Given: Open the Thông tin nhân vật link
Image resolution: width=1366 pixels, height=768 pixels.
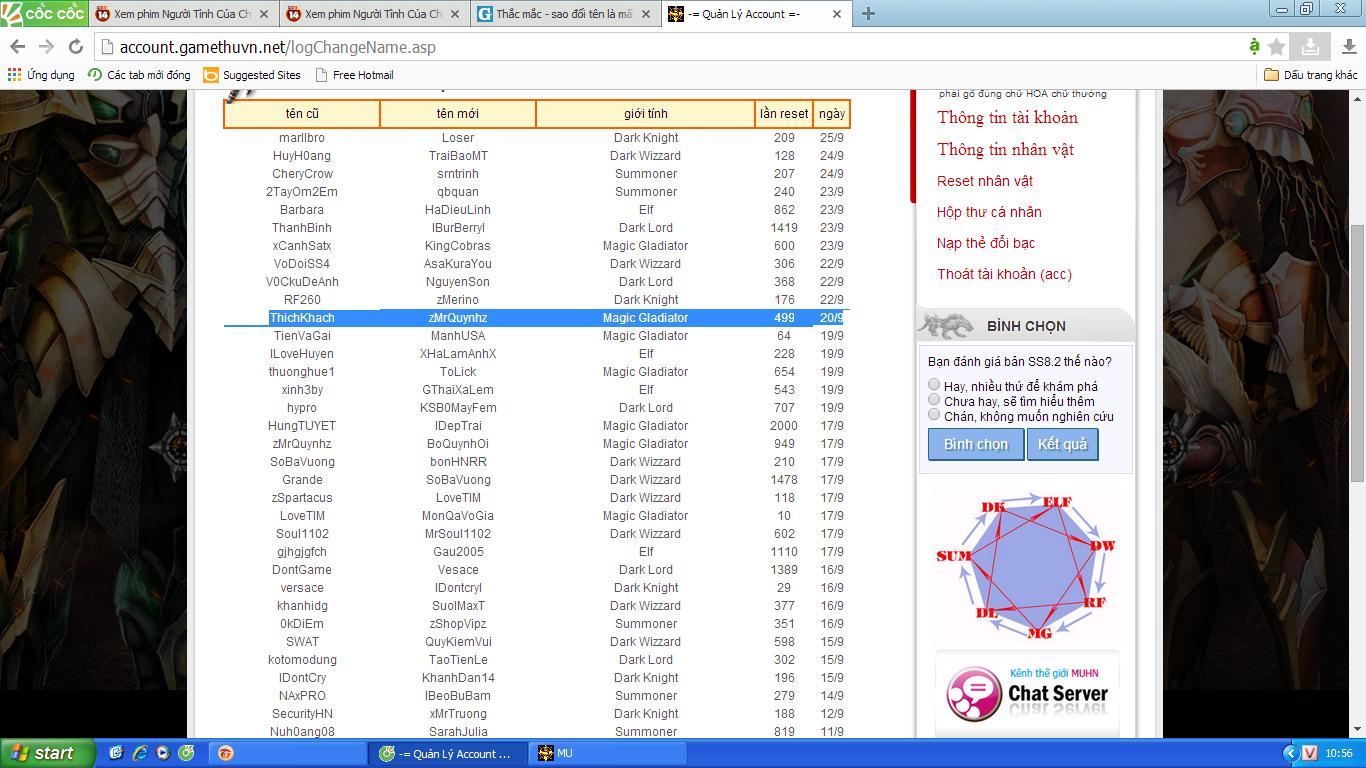Looking at the screenshot, I should point(1005,150).
